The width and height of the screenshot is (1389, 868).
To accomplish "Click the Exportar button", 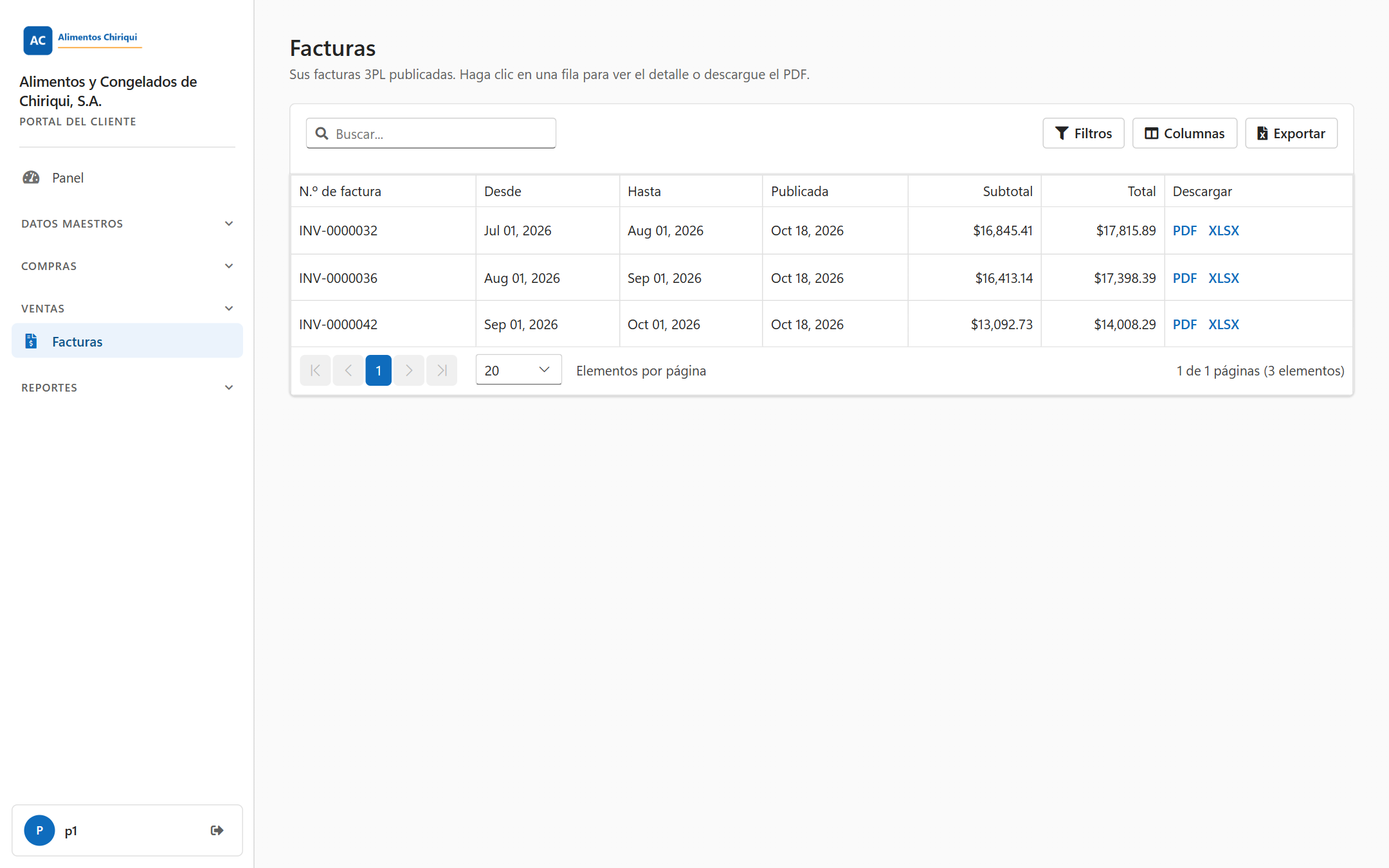I will (x=1291, y=133).
